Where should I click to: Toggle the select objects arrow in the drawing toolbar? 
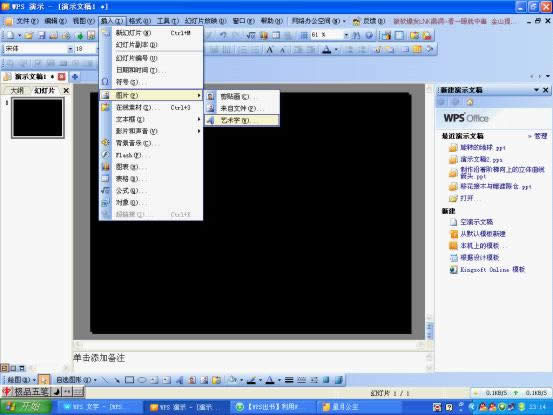point(44,380)
